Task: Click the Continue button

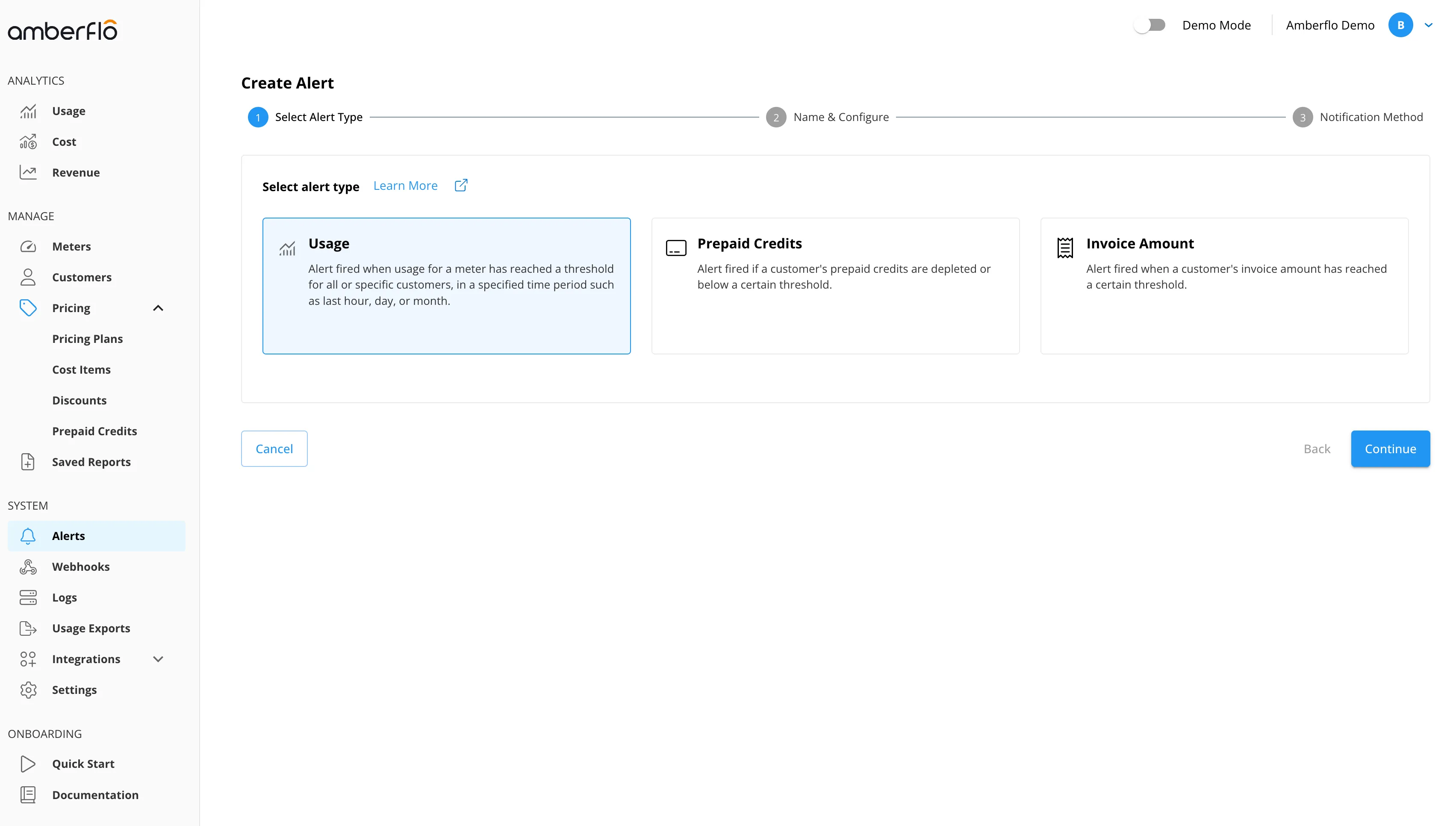Action: 1390,449
